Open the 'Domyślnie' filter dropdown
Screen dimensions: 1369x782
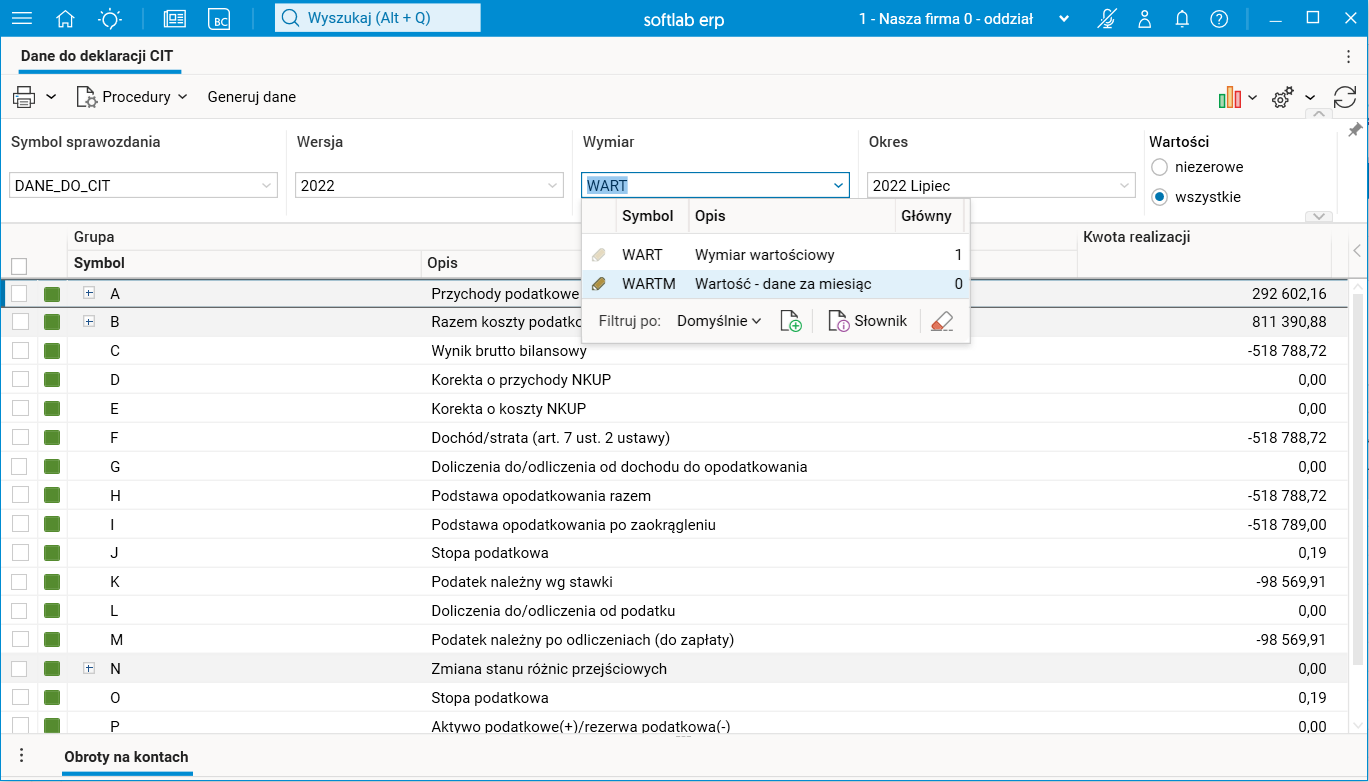pos(719,321)
